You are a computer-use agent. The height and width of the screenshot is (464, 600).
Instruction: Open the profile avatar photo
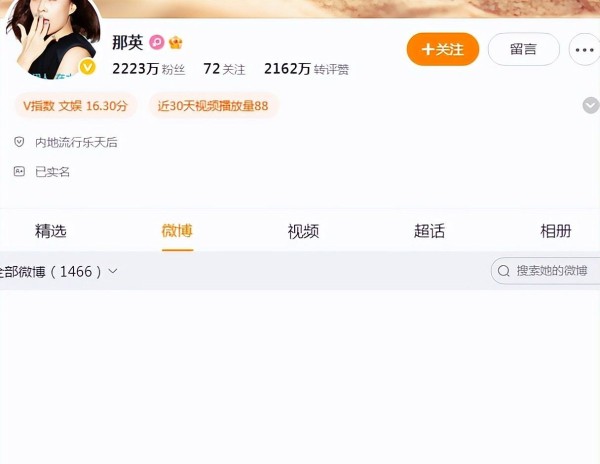(54, 38)
